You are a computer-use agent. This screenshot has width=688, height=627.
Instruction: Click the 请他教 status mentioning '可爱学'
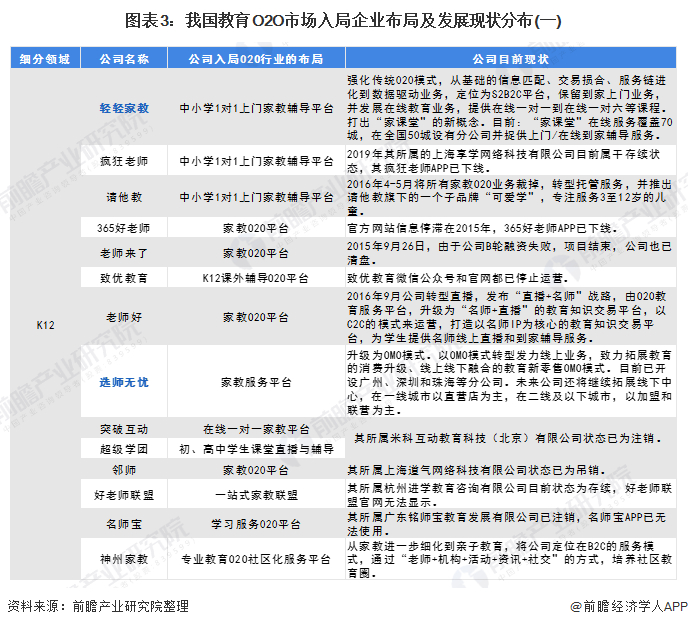[x=510, y=197]
